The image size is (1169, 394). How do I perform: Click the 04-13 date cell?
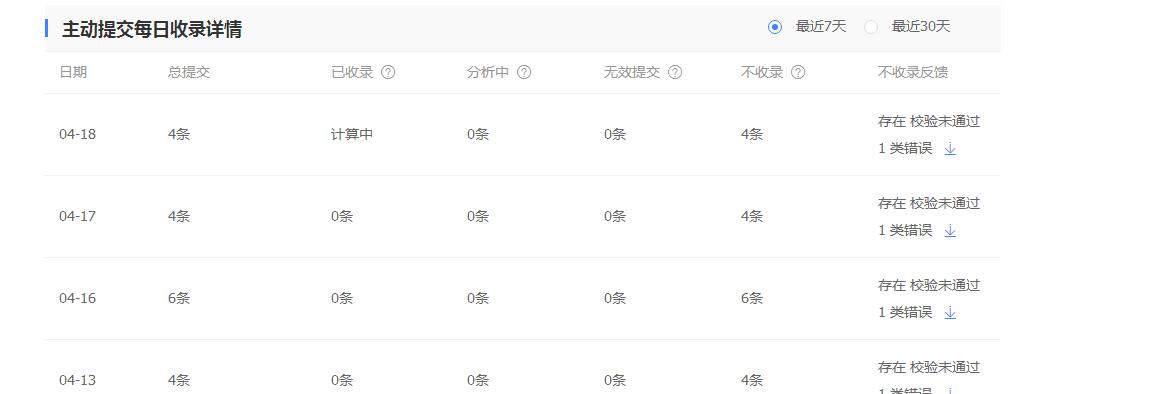click(x=78, y=381)
